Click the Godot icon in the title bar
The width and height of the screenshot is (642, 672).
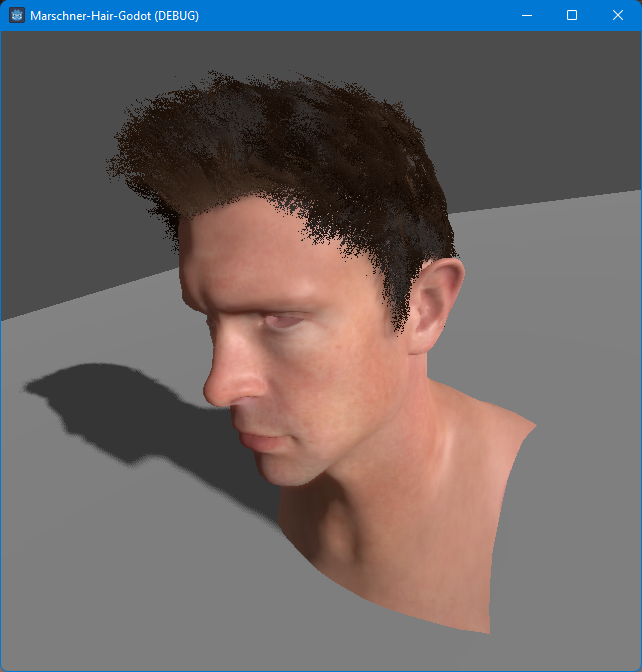17,15
